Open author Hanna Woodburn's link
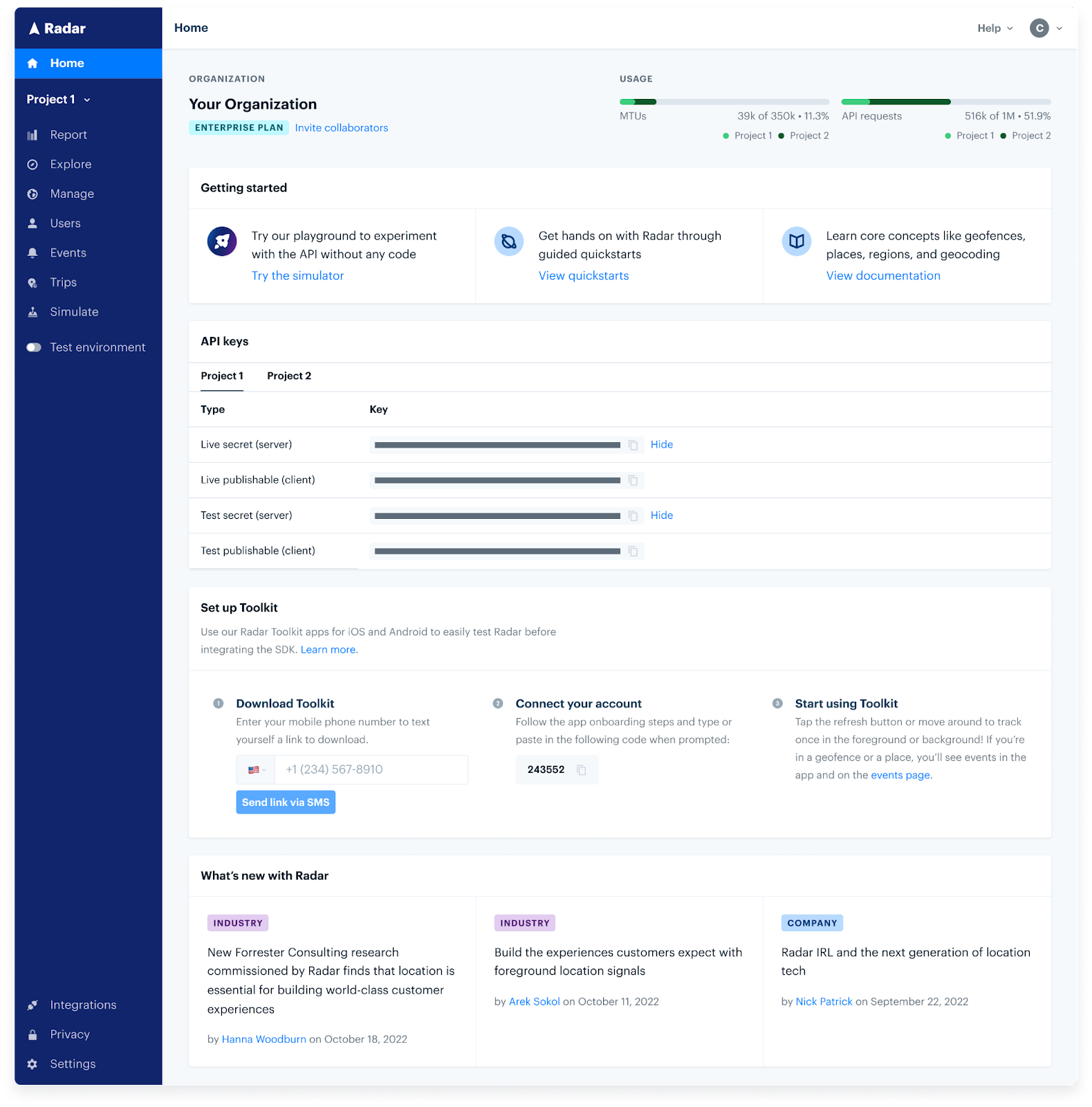 [263, 1039]
